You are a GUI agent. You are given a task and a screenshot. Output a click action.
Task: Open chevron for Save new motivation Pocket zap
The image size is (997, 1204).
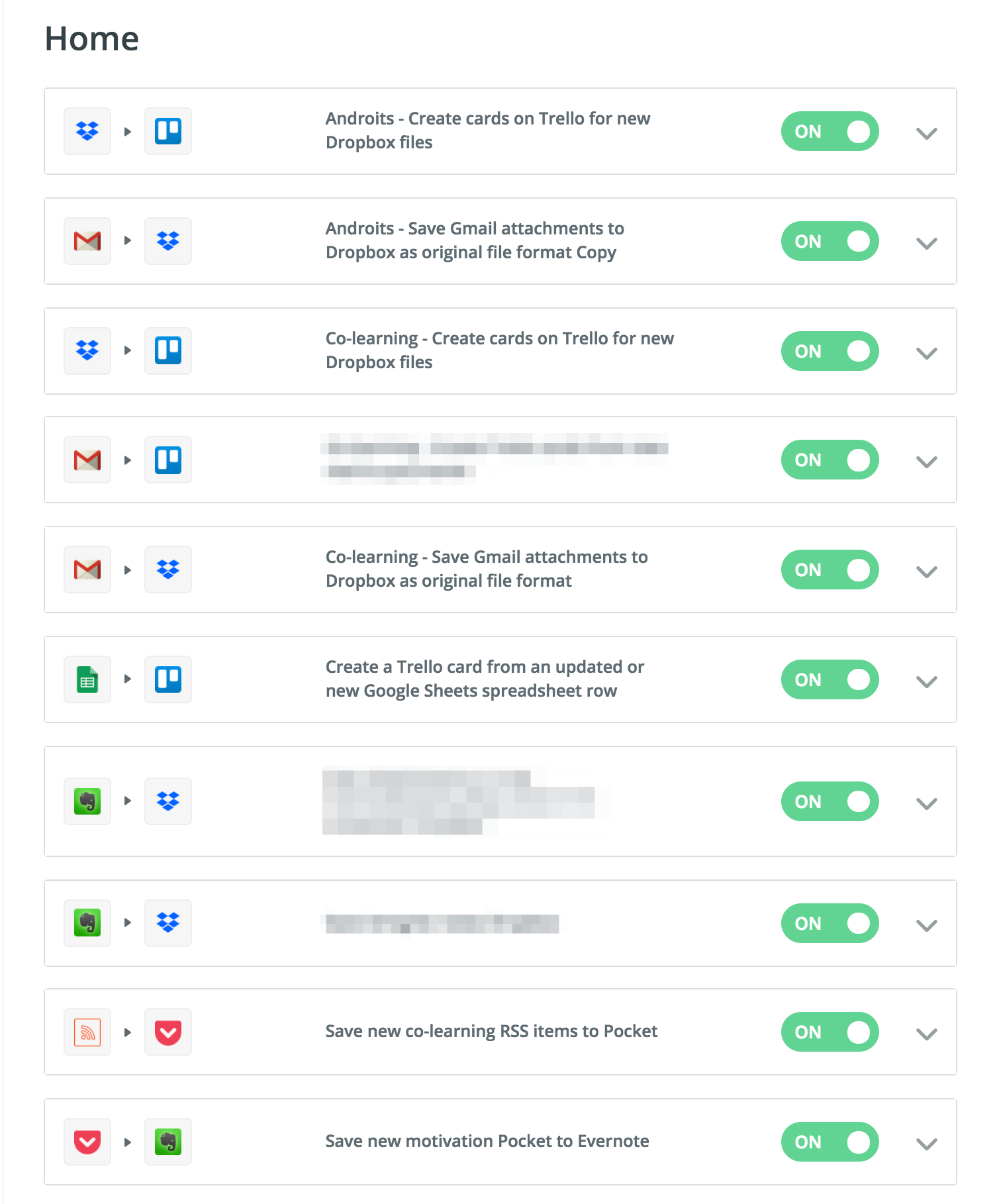tap(926, 1144)
